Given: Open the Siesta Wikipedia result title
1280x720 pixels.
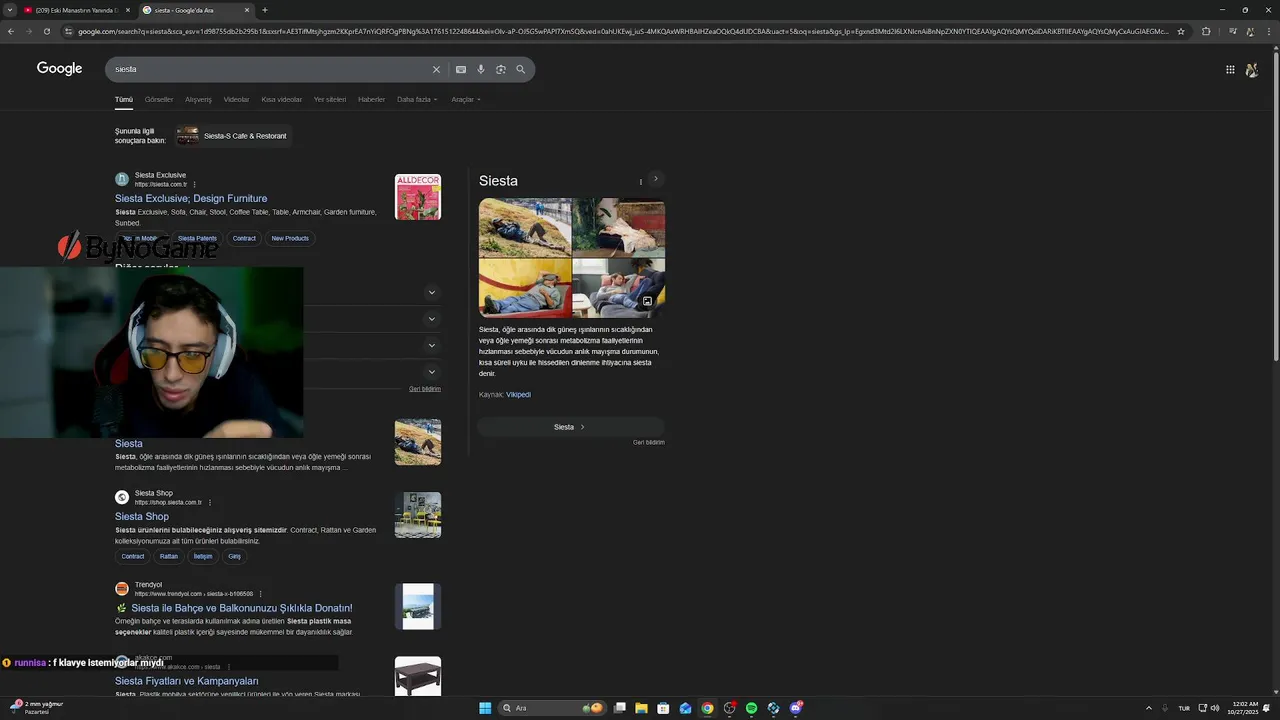Looking at the screenshot, I should 129,443.
